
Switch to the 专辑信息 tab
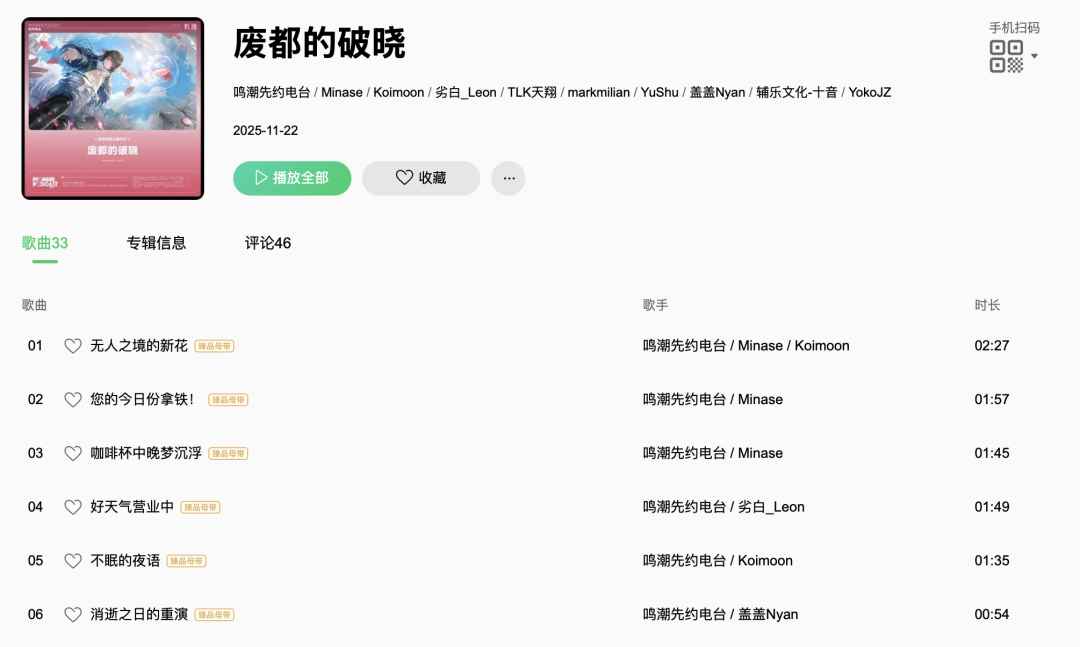coord(156,243)
